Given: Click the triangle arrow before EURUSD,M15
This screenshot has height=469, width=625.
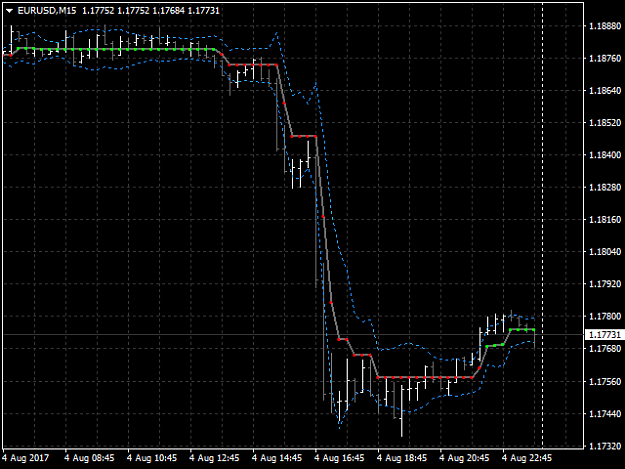Looking at the screenshot, I should (10, 11).
